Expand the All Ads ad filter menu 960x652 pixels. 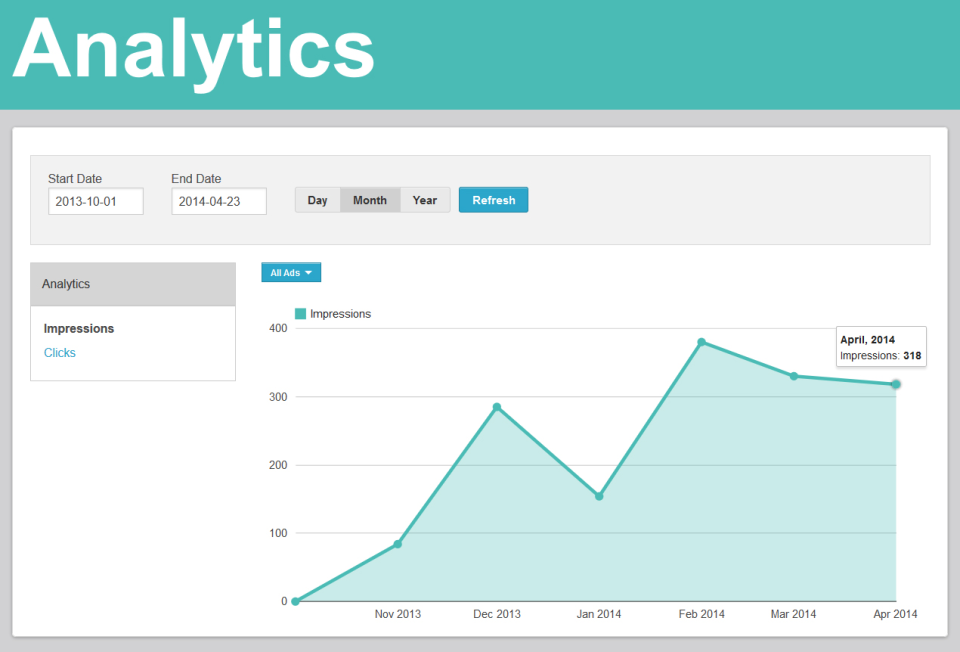click(x=290, y=272)
